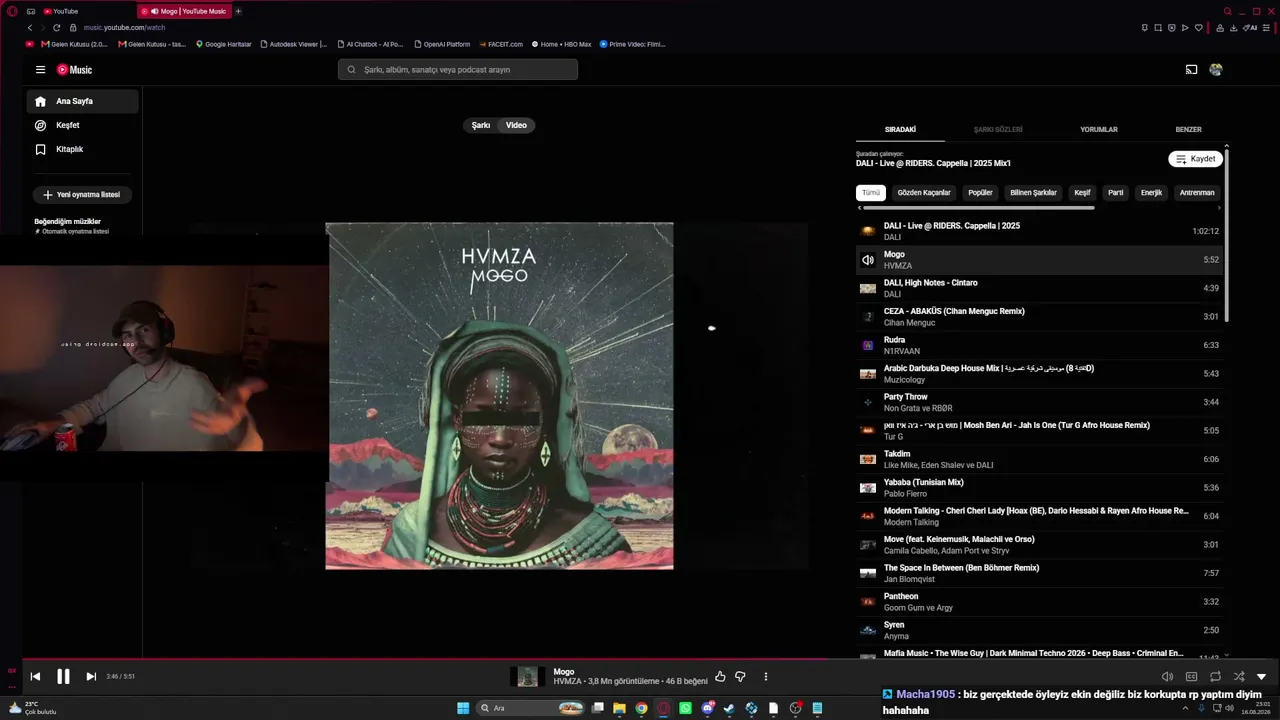
Task: Play Rudra by N1RVAAN from queue
Action: point(1039,345)
